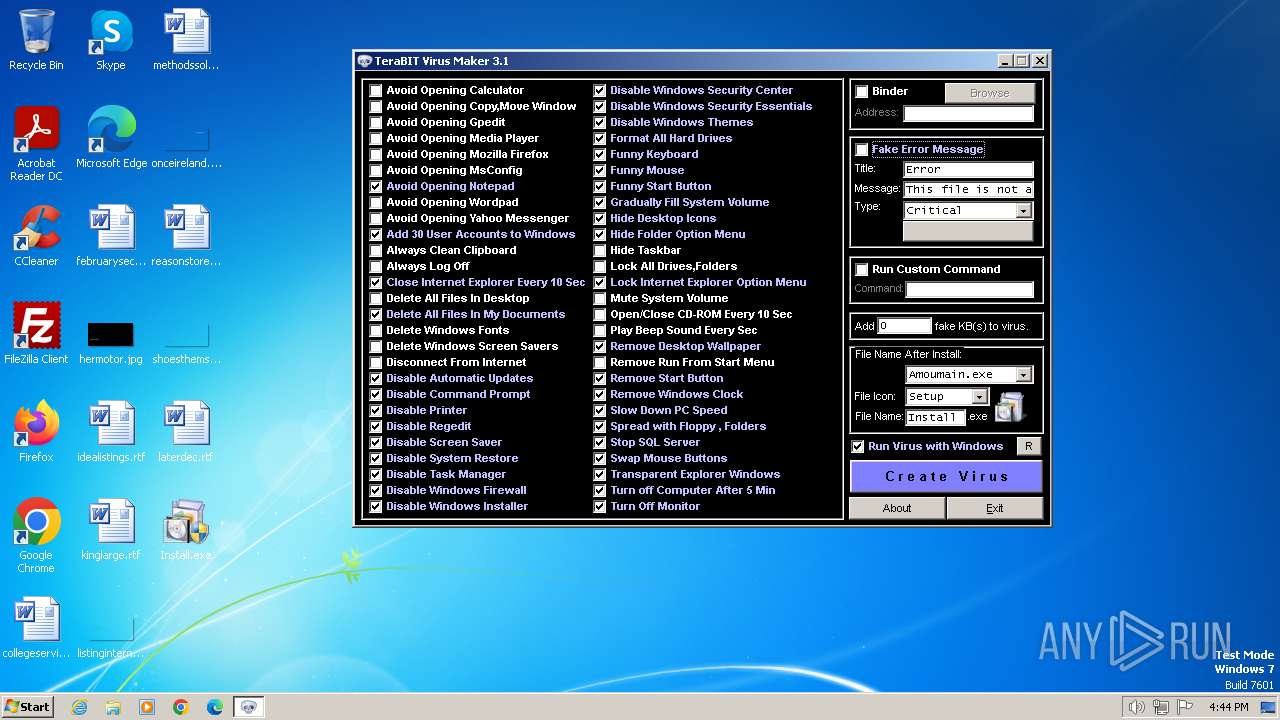Click the error Message text field
The width and height of the screenshot is (1280, 720).
[x=968, y=189]
